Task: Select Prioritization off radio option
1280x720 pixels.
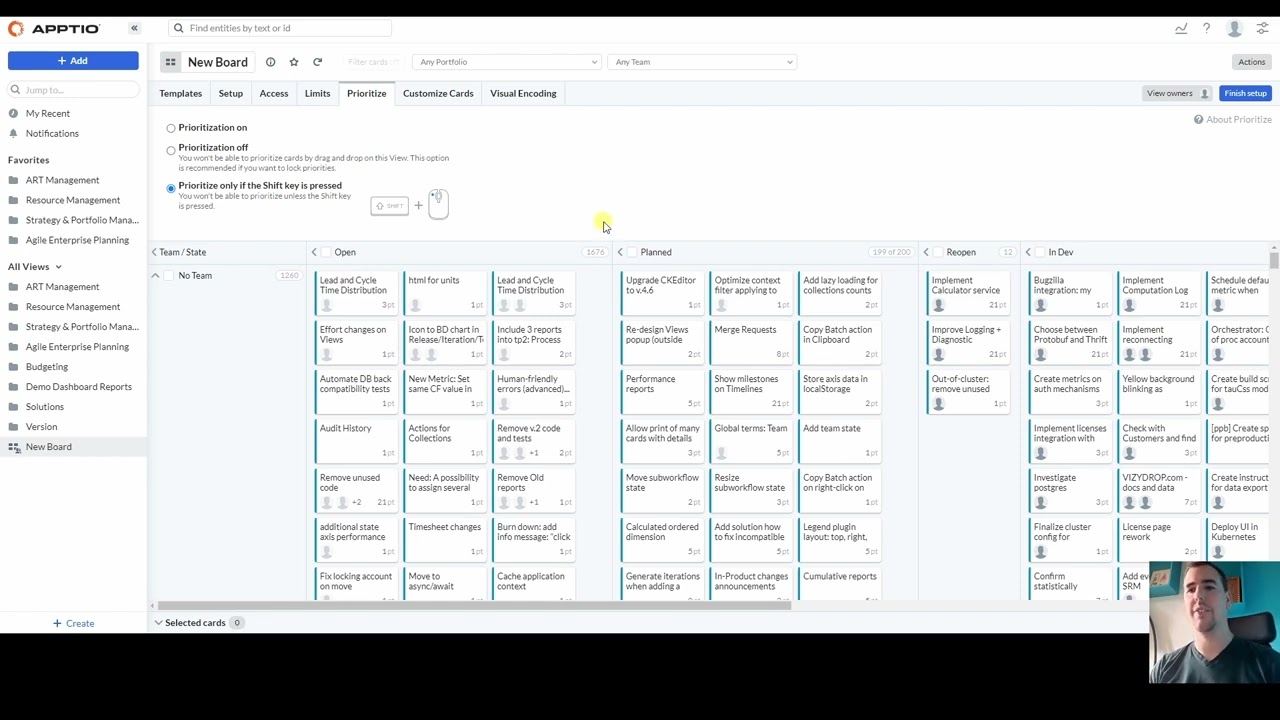Action: point(171,150)
